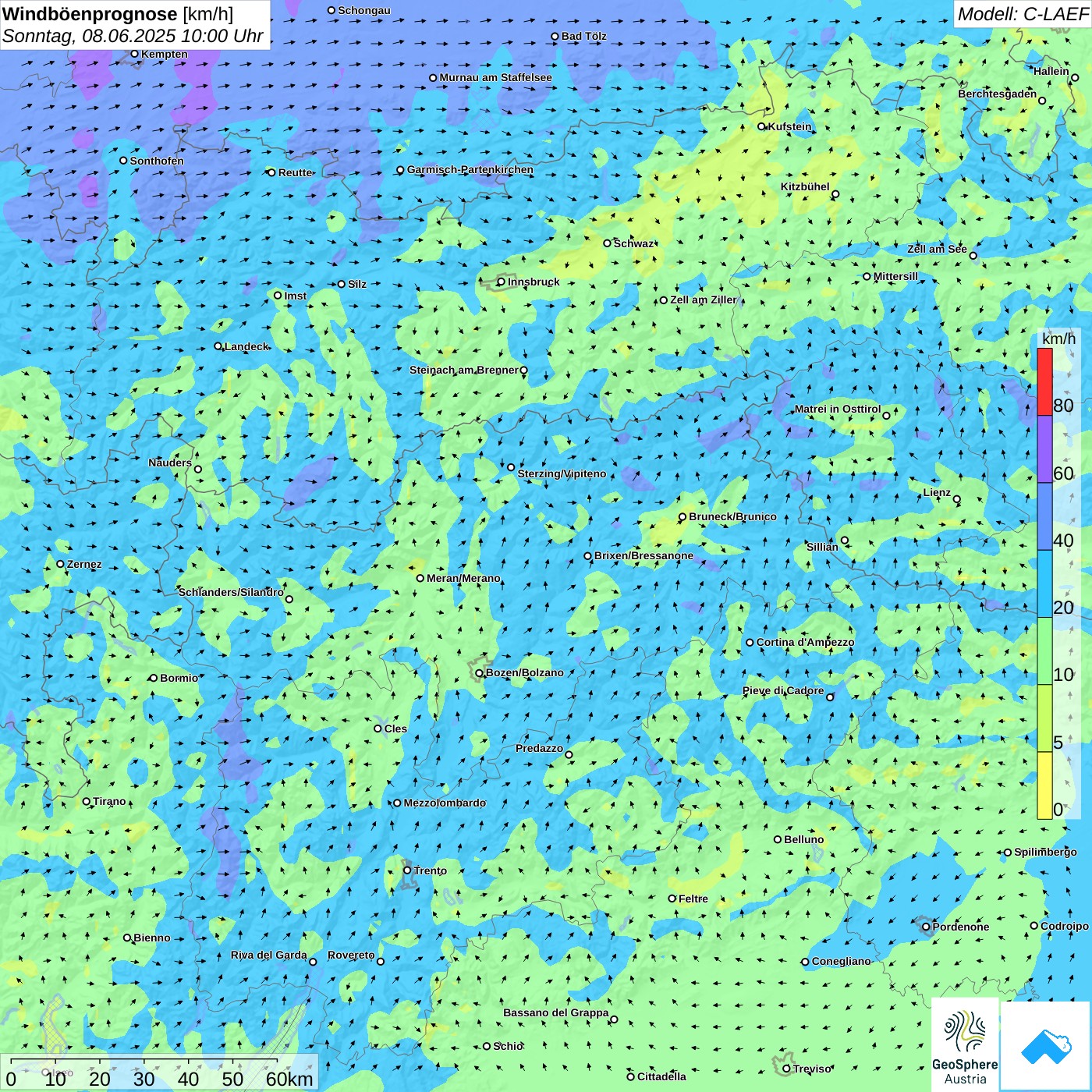
Task: Click the Matrei in Osttirol label
Action: 838,409
